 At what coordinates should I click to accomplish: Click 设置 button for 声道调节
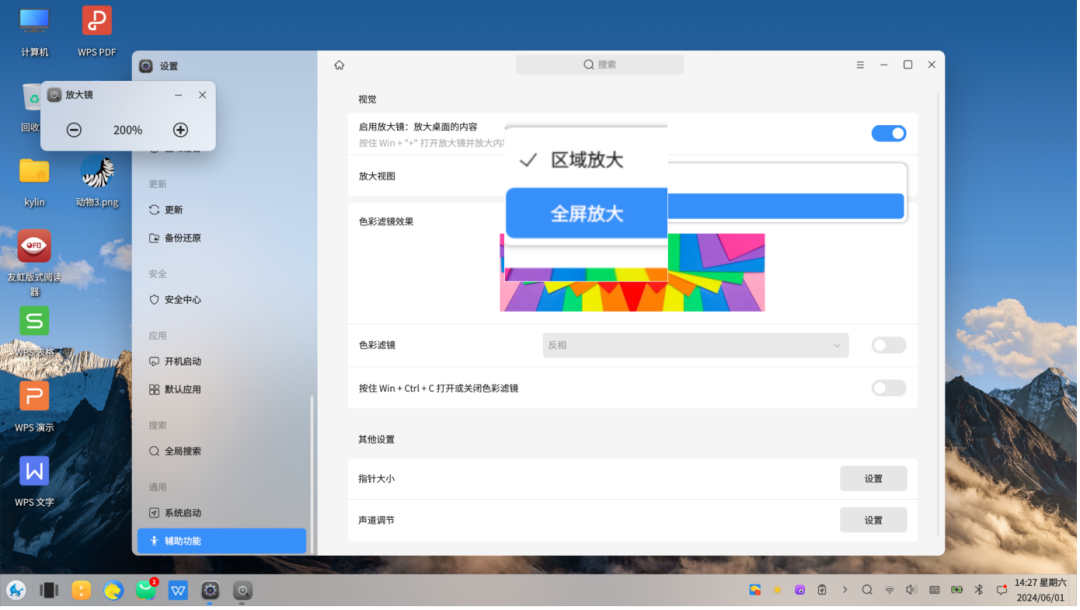pos(873,520)
